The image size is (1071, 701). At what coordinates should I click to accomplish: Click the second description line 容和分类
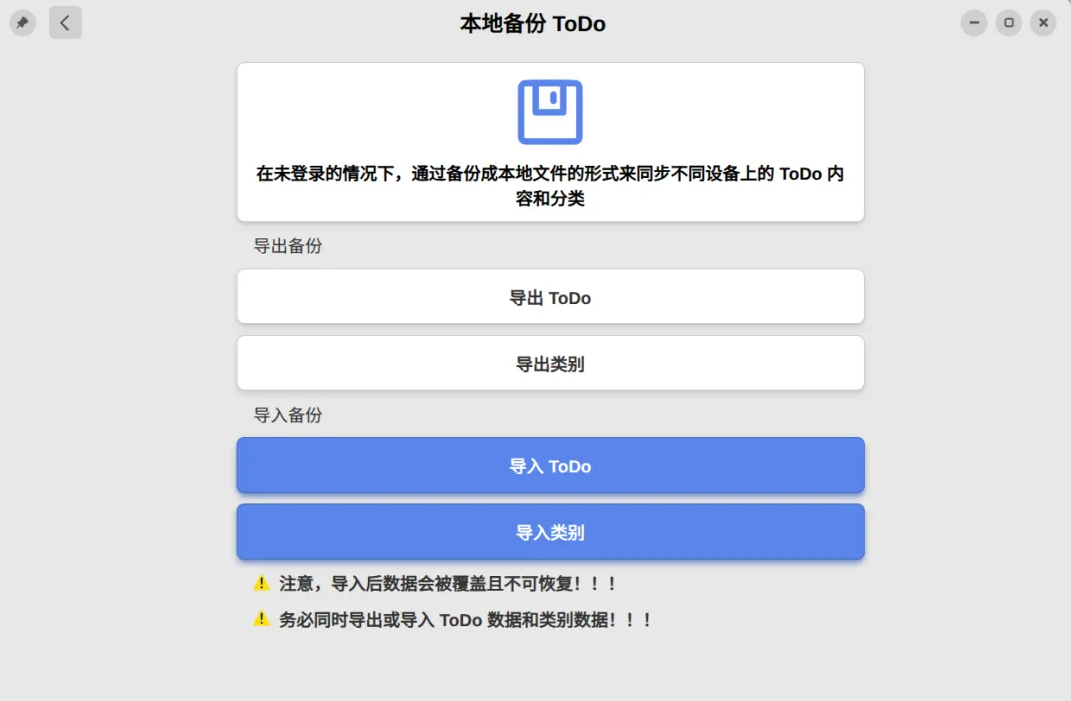[550, 199]
